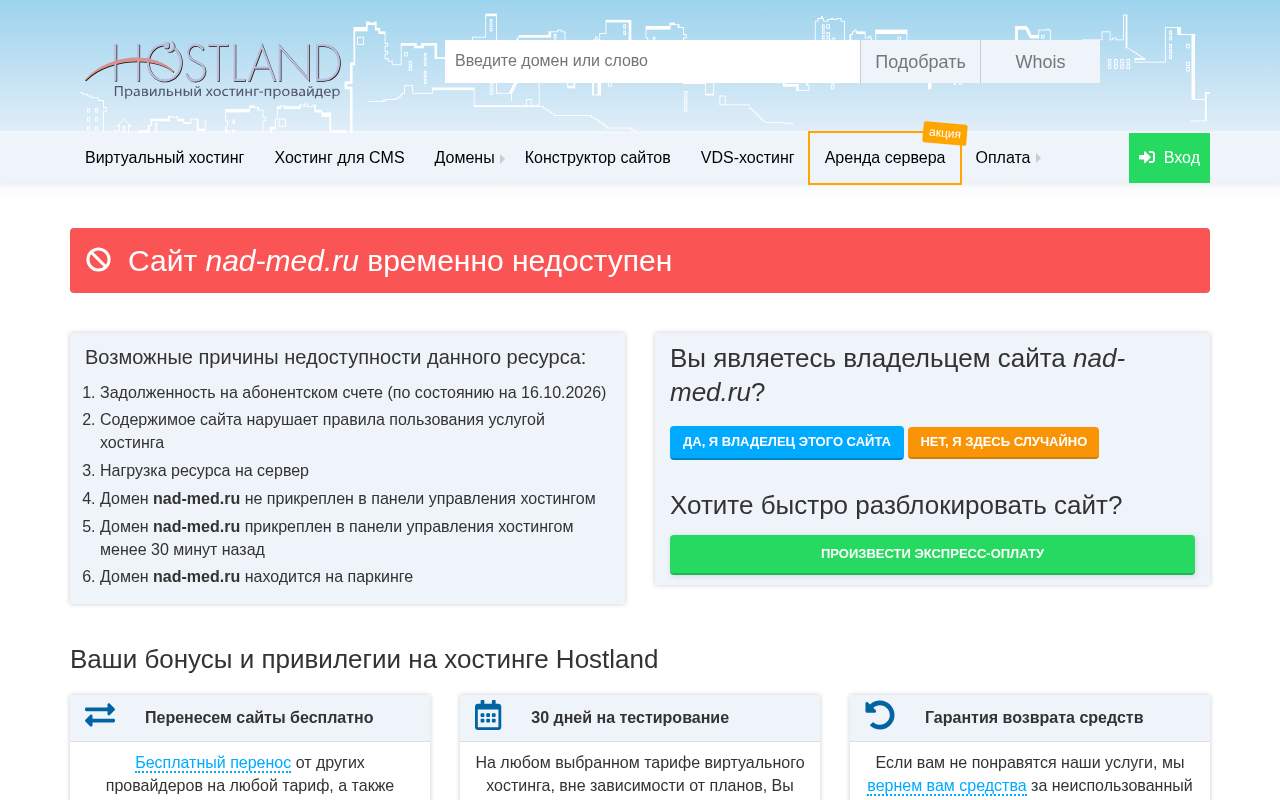Select Аренда сервера menu item
The height and width of the screenshot is (800, 1280).
click(x=885, y=158)
